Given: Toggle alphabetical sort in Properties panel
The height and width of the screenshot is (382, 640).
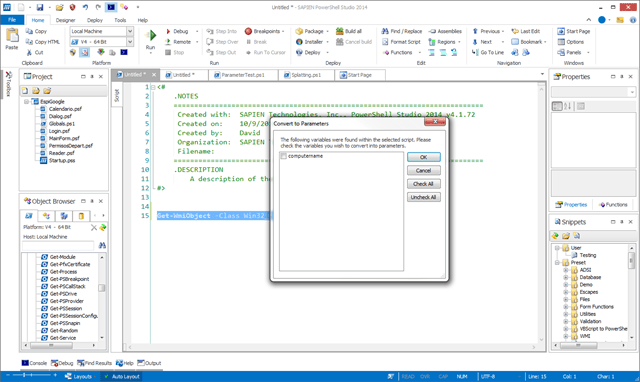Looking at the screenshot, I should [x=568, y=107].
